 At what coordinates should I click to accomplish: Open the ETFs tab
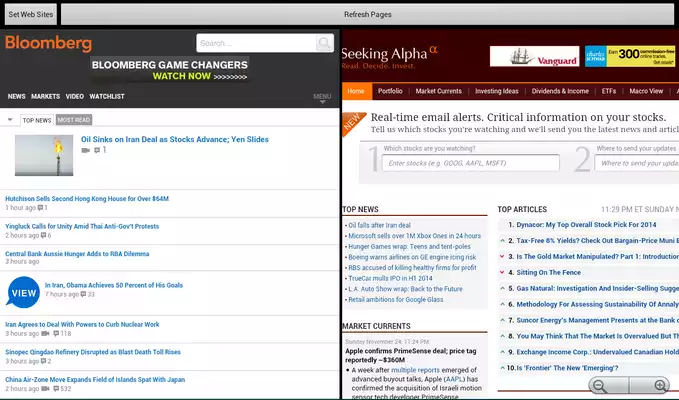click(608, 91)
